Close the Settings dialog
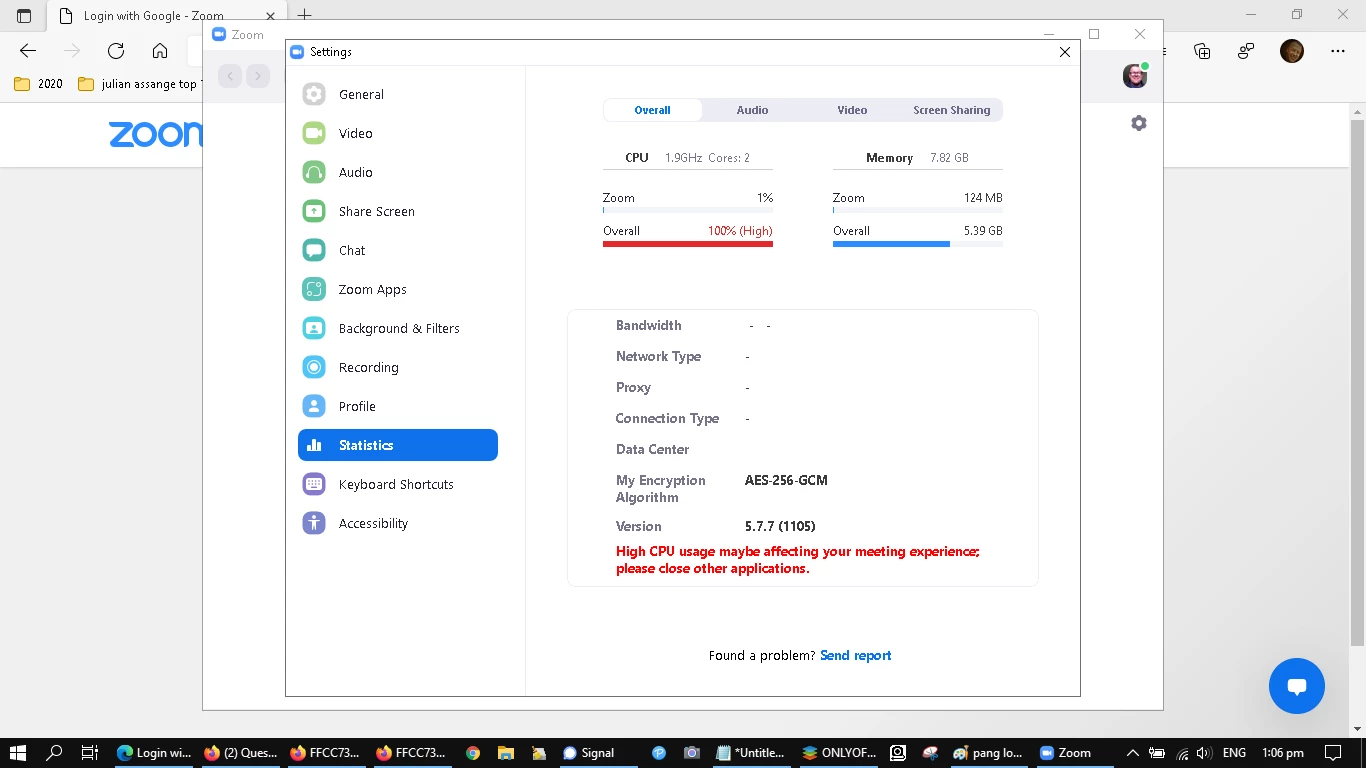Screen dimensions: 1366x768 tap(1065, 52)
